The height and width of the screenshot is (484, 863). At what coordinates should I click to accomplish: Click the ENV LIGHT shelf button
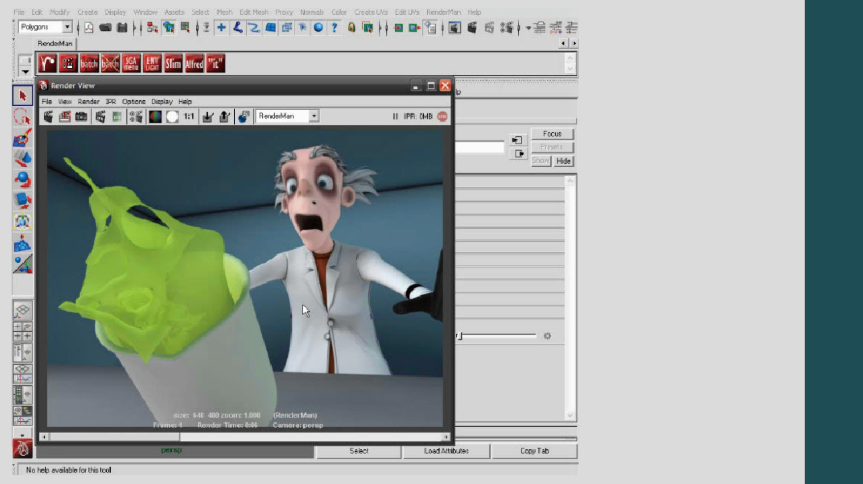[x=152, y=63]
